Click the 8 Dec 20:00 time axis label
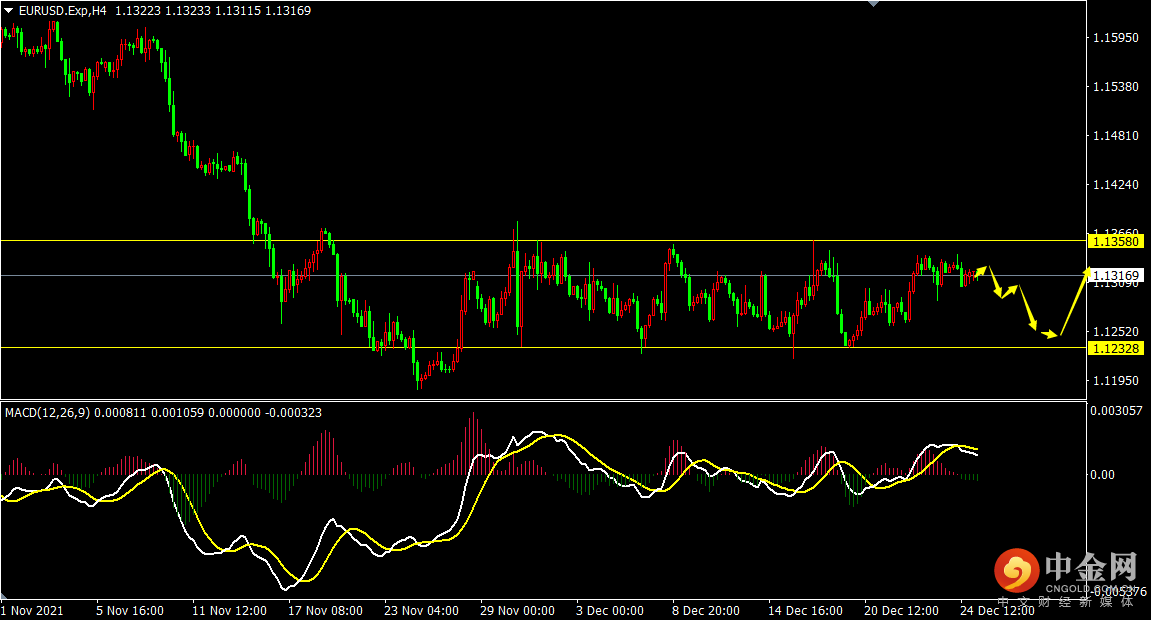Viewport: 1151px width, 620px height. point(707,610)
